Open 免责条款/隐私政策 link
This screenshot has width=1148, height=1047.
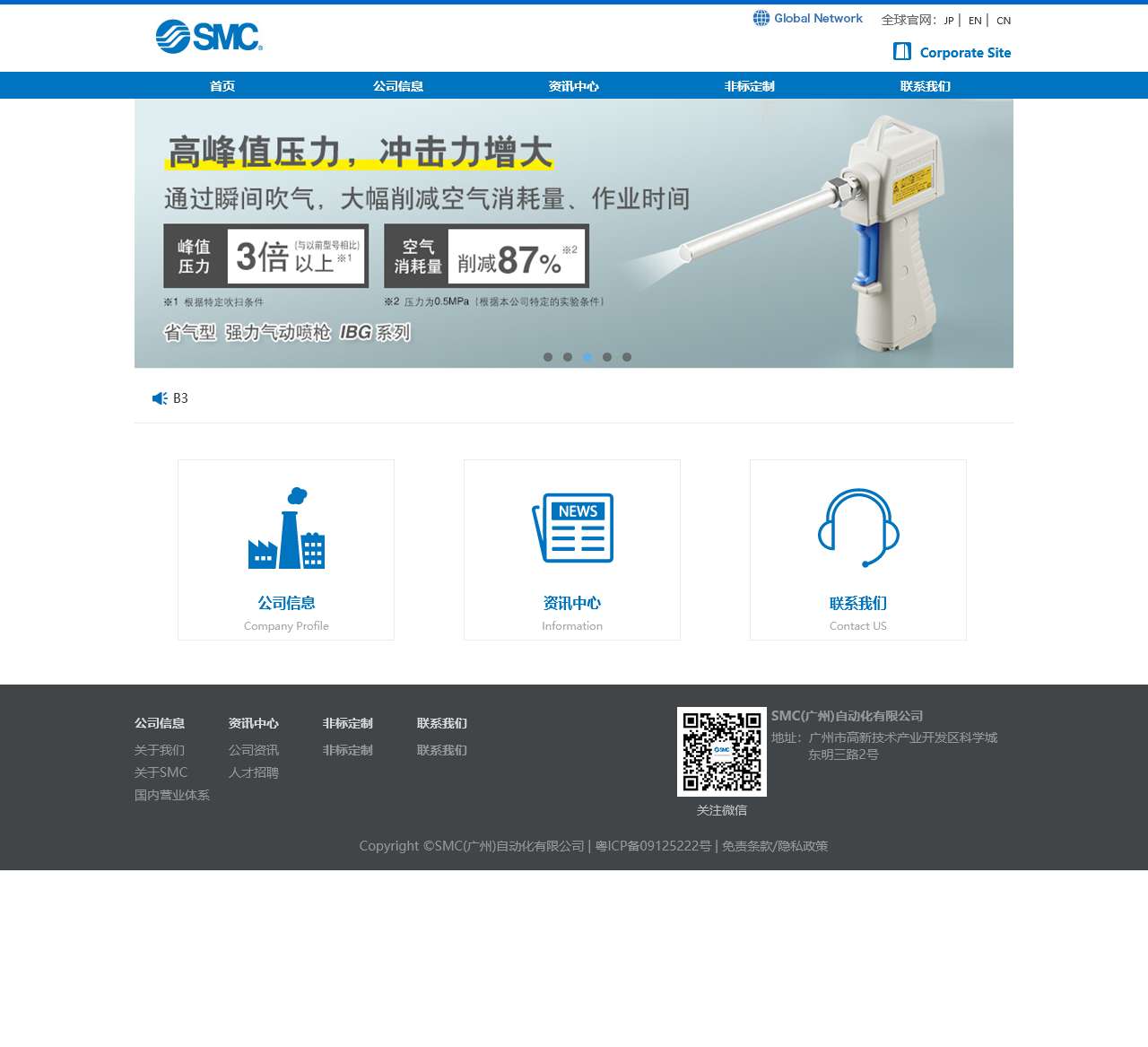775,846
